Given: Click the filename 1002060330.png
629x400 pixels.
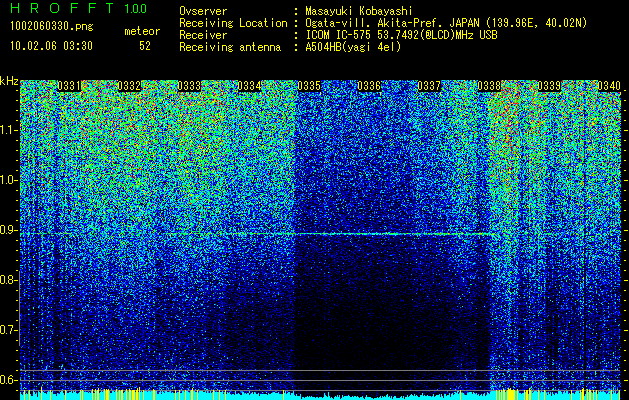Looking at the screenshot, I should [x=52, y=27].
